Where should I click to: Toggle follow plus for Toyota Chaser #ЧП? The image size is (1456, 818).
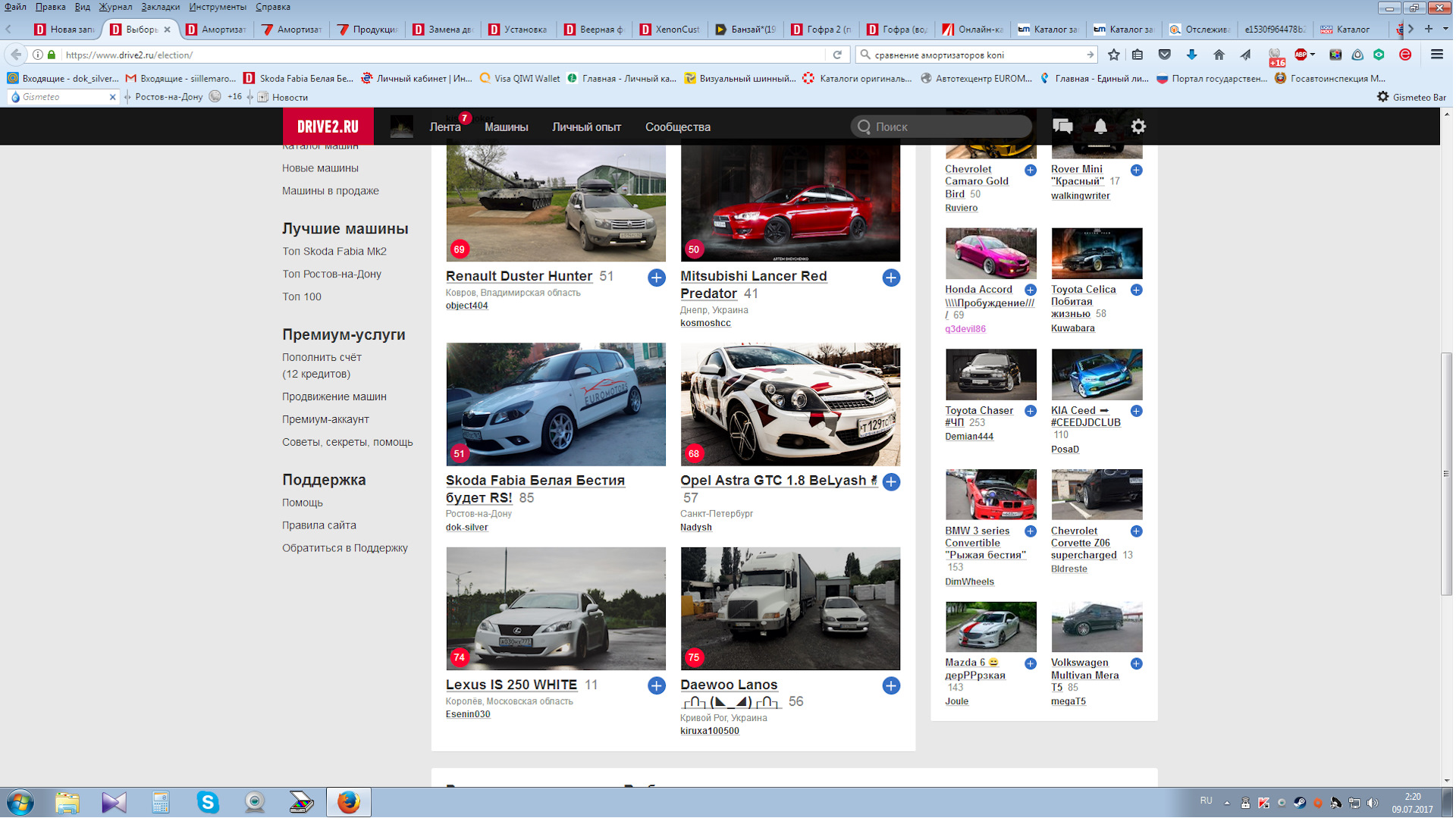click(1031, 411)
